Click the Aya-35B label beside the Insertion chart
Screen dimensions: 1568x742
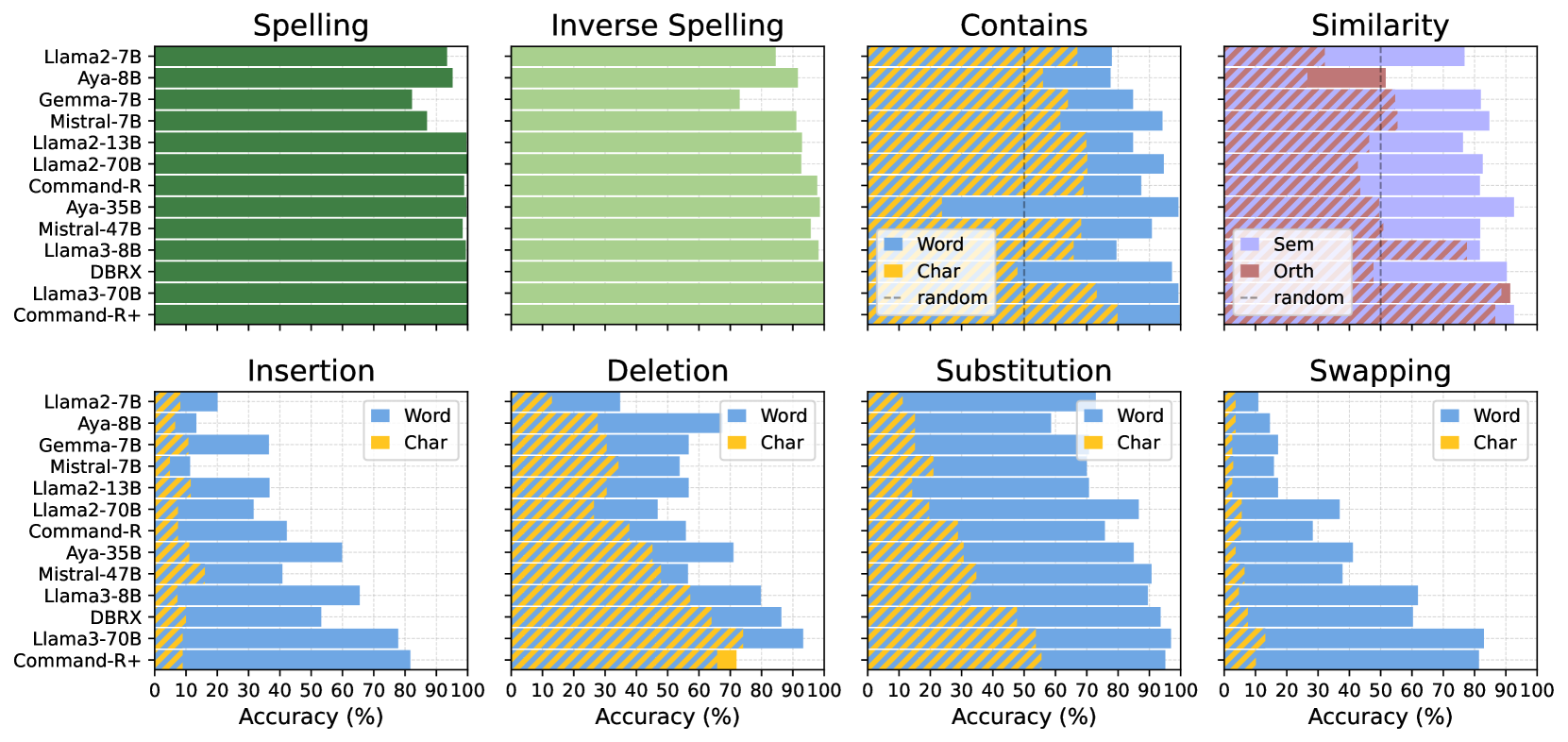(104, 553)
